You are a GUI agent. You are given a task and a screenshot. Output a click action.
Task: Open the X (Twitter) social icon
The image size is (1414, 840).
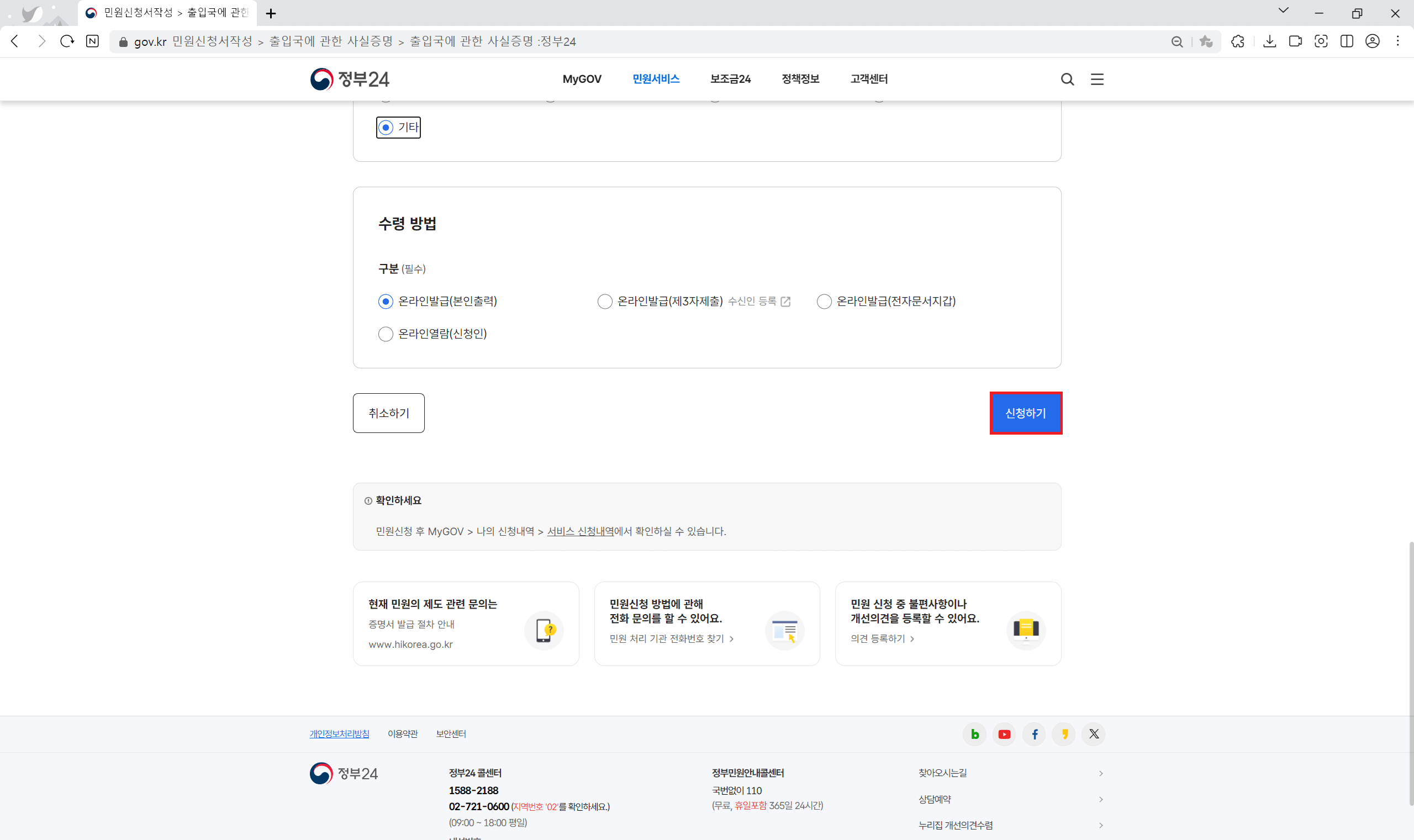pos(1094,734)
